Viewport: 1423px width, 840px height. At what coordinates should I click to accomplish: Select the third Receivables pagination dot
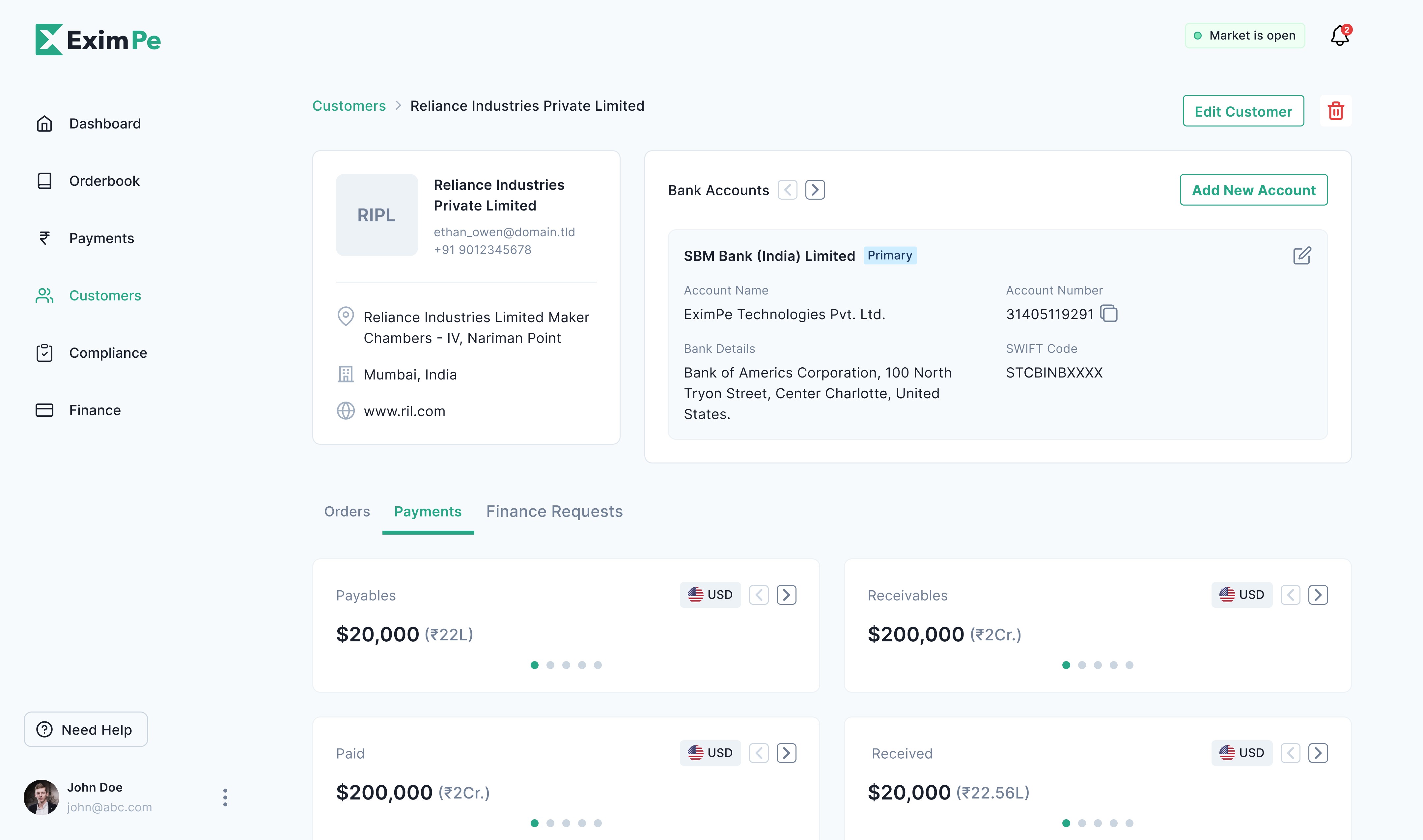[x=1098, y=664]
